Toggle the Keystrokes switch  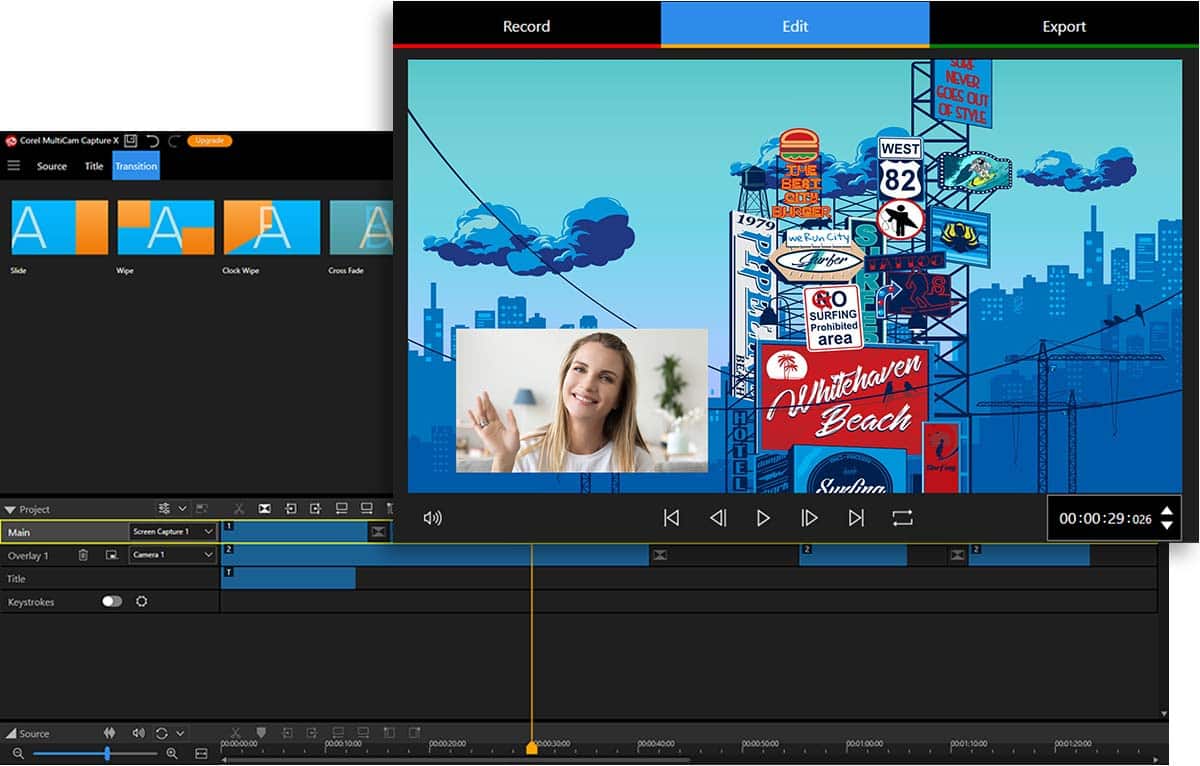point(112,602)
